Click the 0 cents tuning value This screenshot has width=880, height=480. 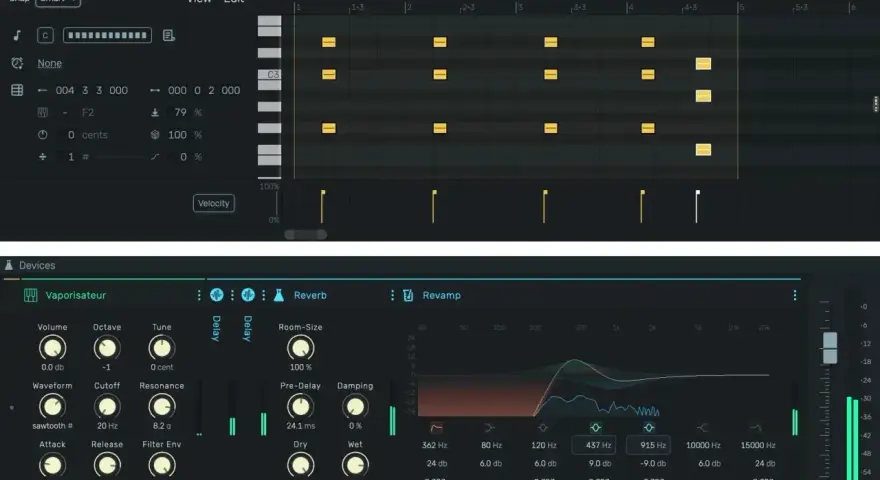tap(87, 135)
